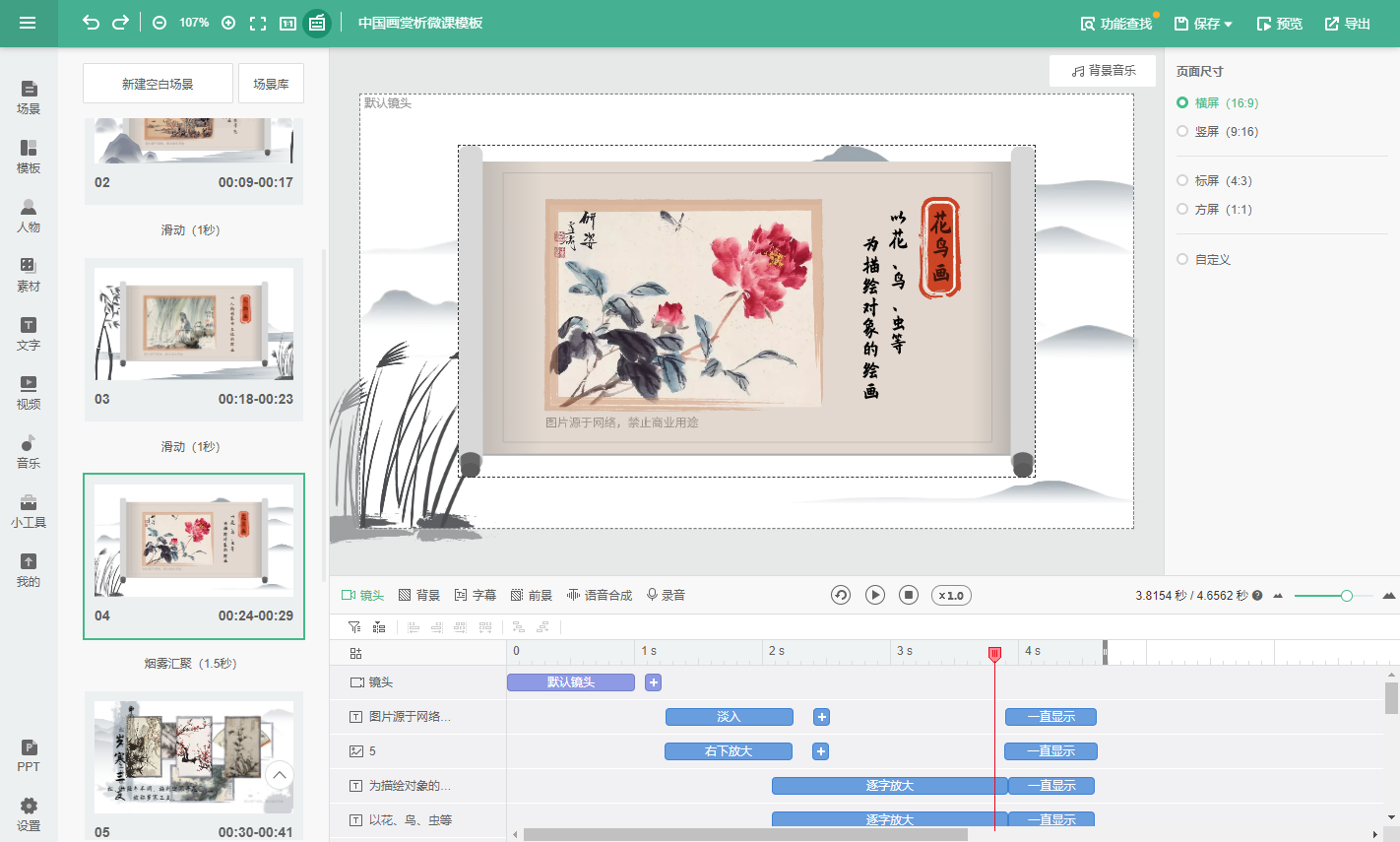
Task: Open 人物 characters panel
Action: point(29,216)
